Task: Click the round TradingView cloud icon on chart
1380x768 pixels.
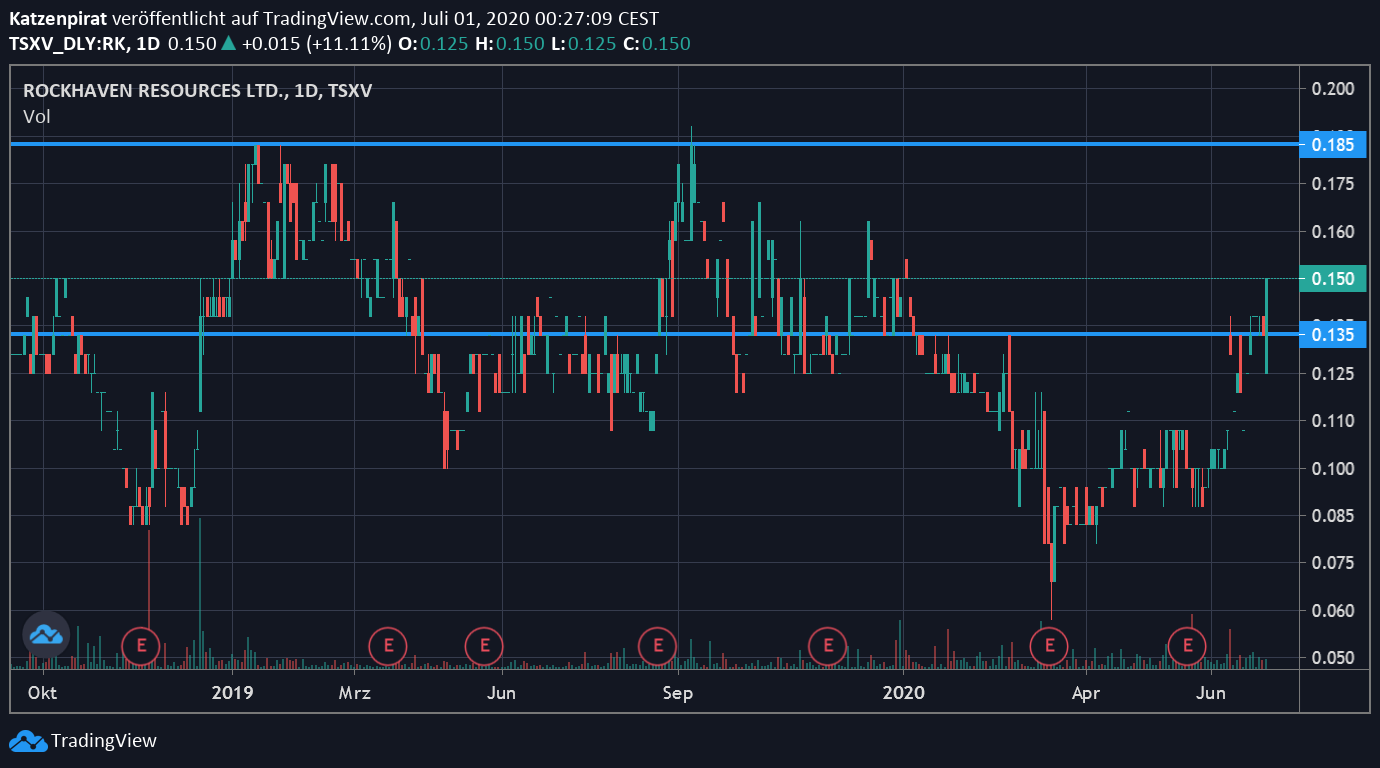Action: [46, 634]
